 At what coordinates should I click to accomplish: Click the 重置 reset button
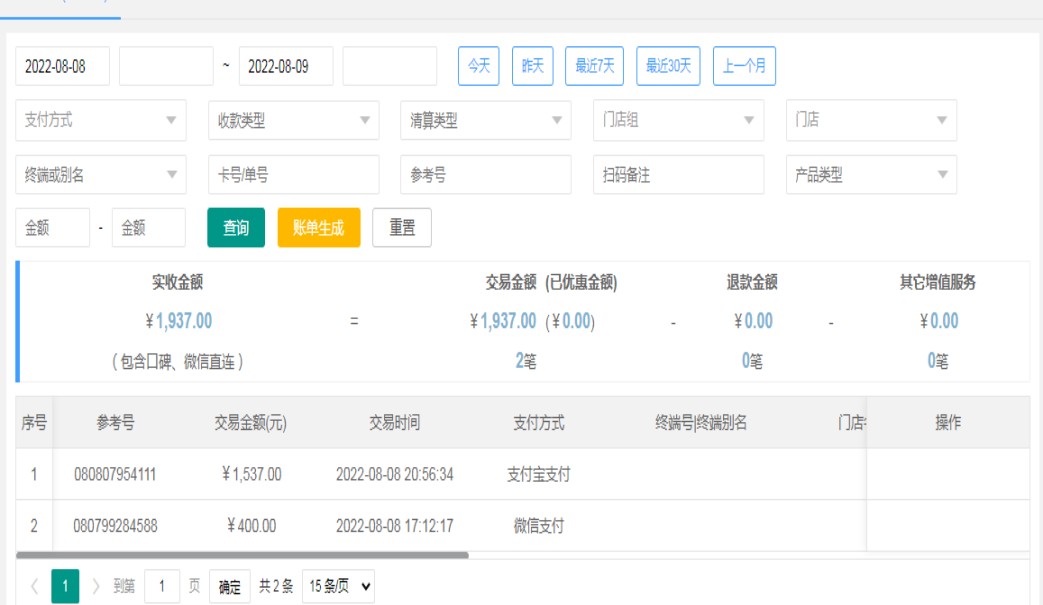tap(402, 228)
